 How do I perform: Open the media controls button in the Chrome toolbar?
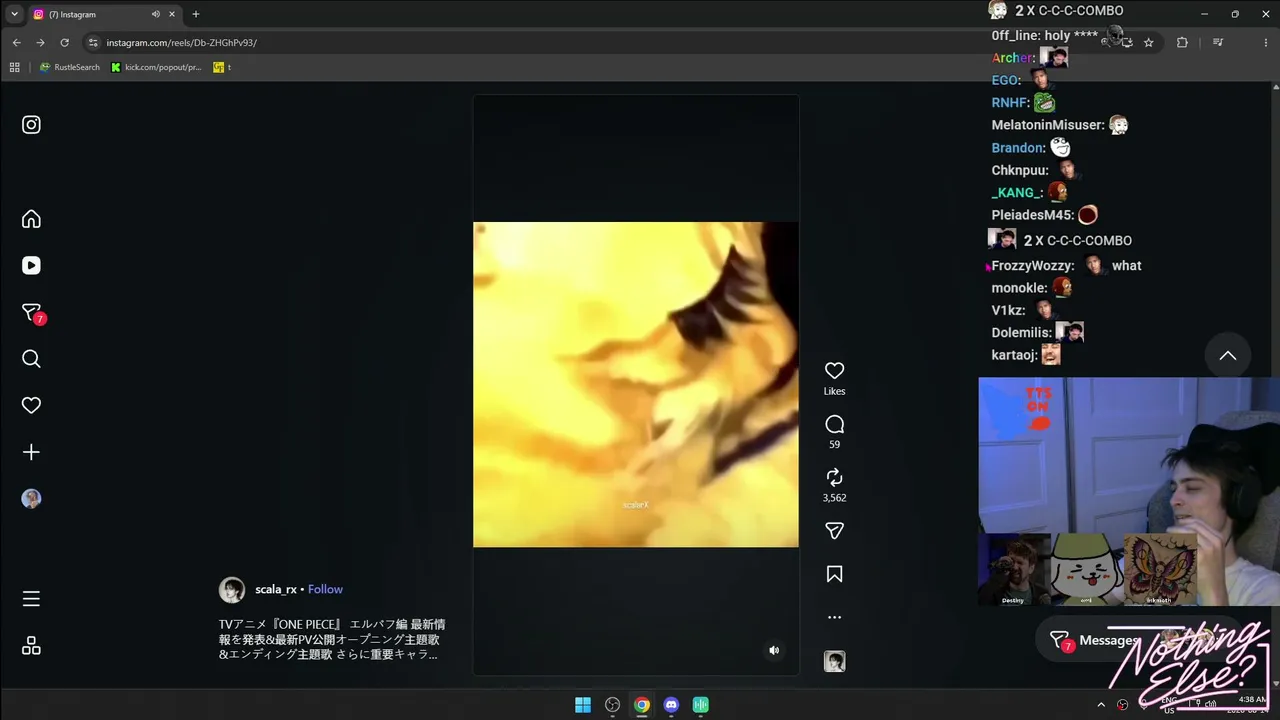(x=1217, y=43)
